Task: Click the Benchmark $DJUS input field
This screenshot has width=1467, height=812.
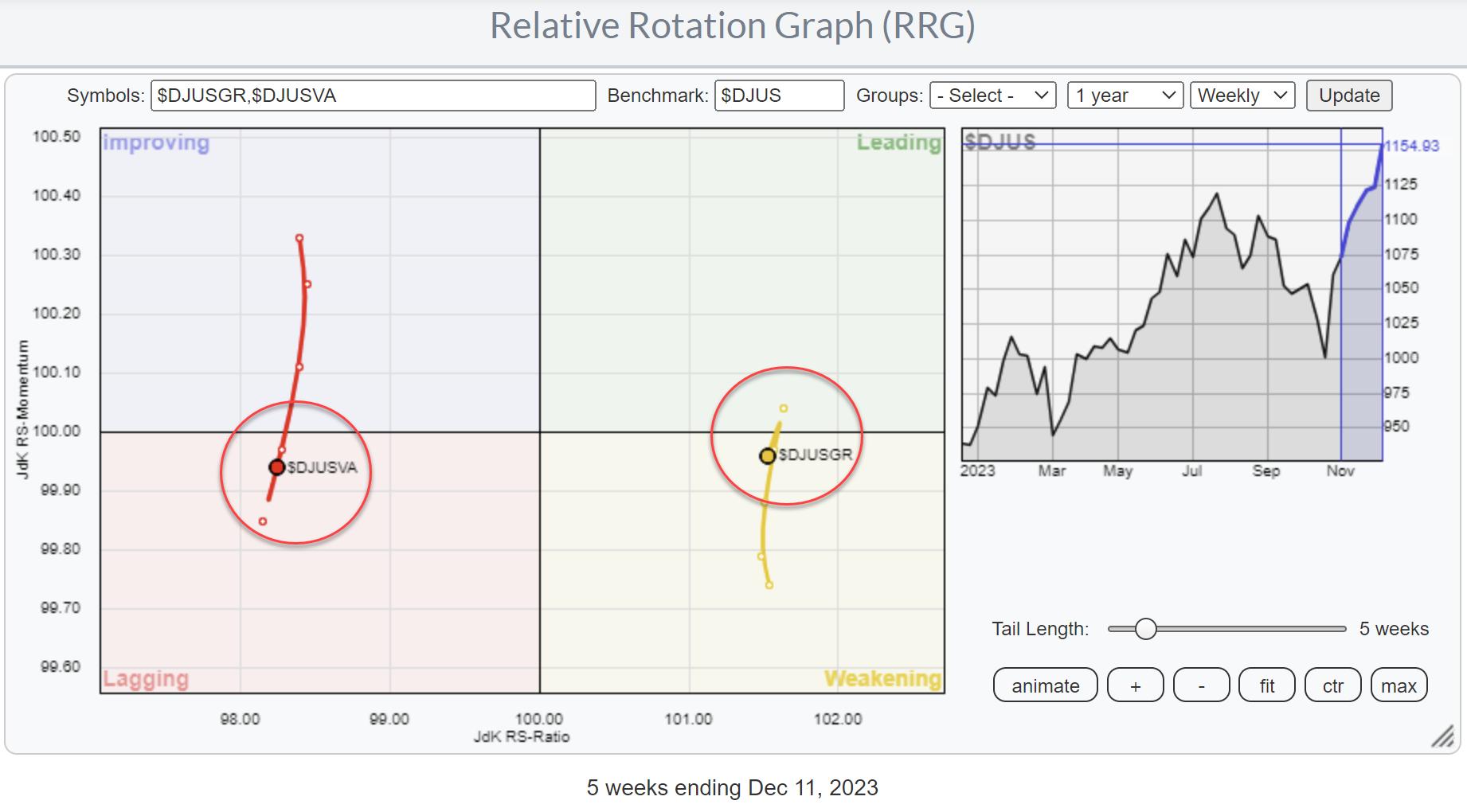Action: (x=778, y=96)
